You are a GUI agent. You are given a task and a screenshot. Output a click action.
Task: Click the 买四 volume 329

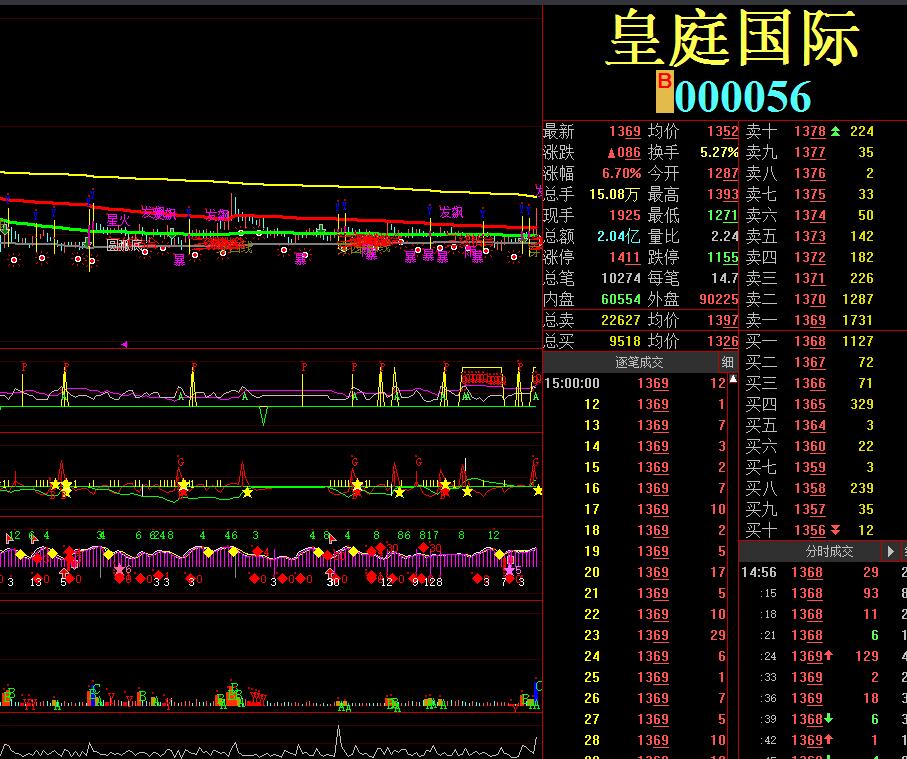pyautogui.click(x=861, y=404)
